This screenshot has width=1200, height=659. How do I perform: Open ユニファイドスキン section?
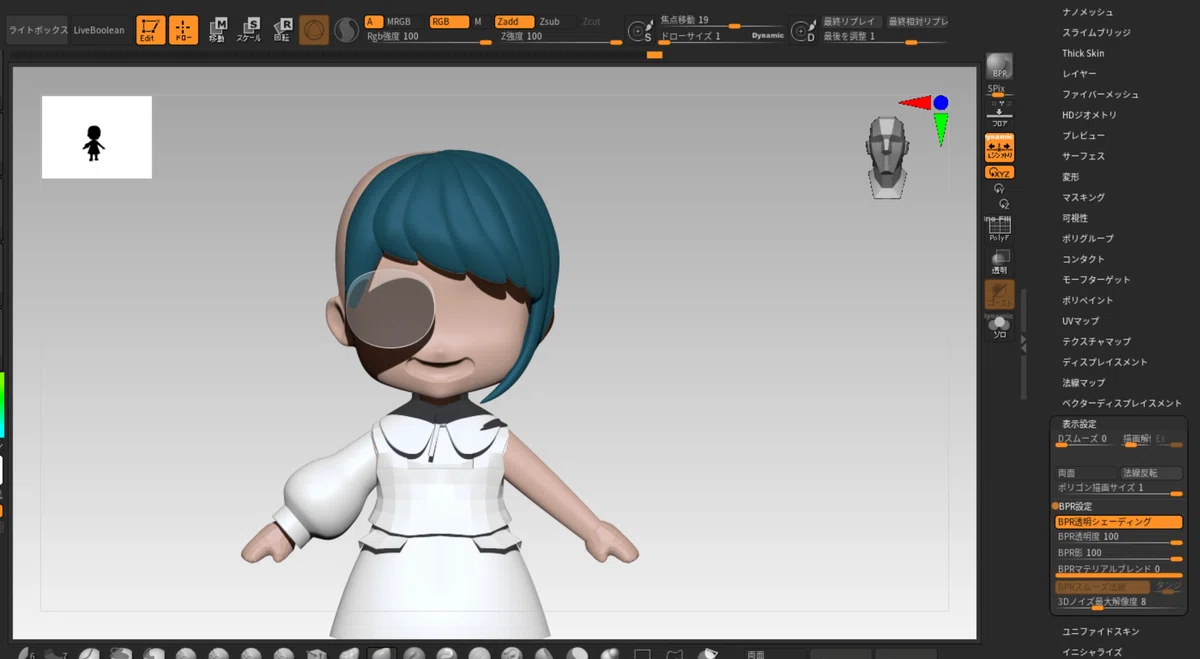point(1100,631)
